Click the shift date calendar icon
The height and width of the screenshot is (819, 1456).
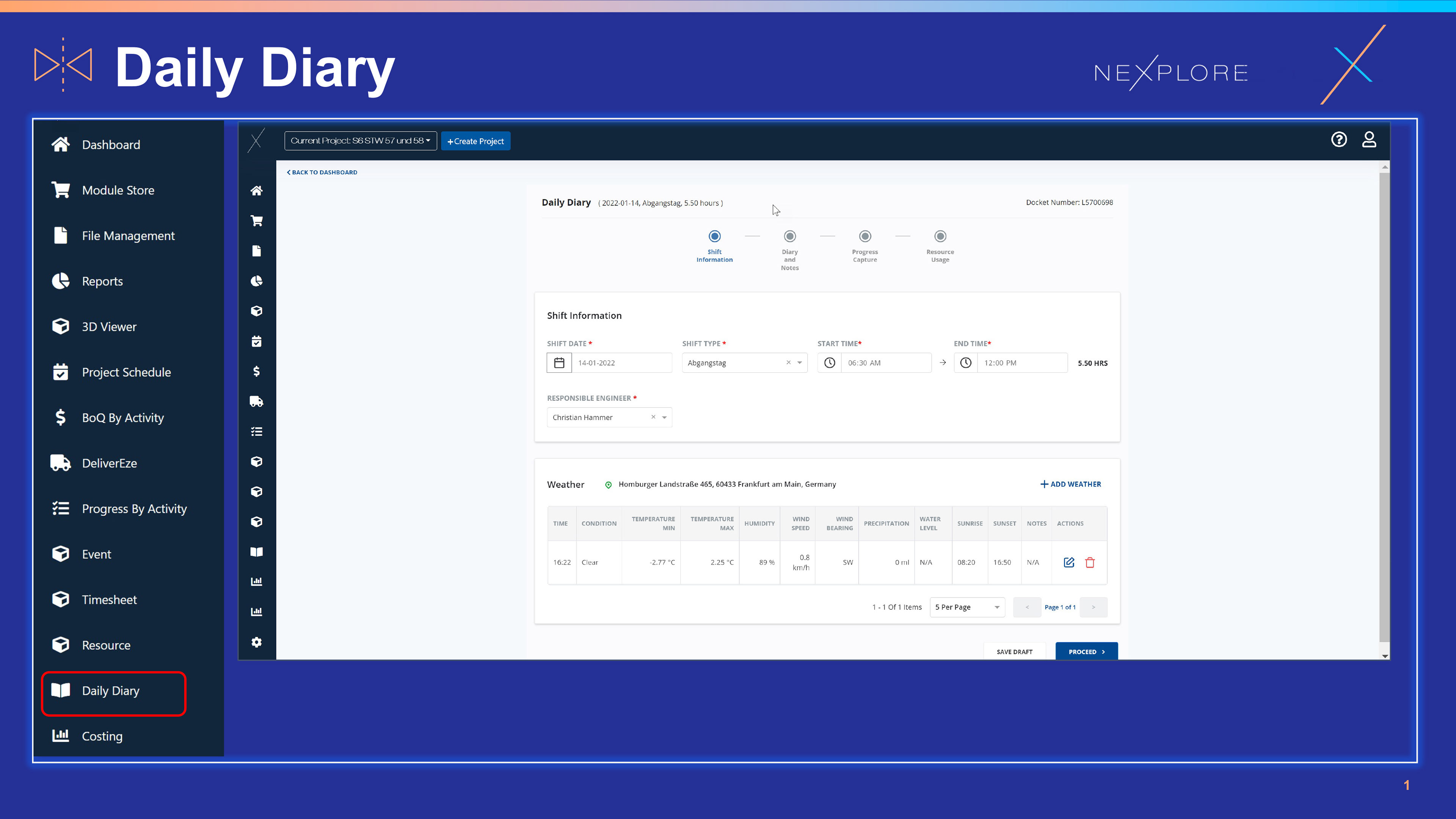(x=559, y=363)
